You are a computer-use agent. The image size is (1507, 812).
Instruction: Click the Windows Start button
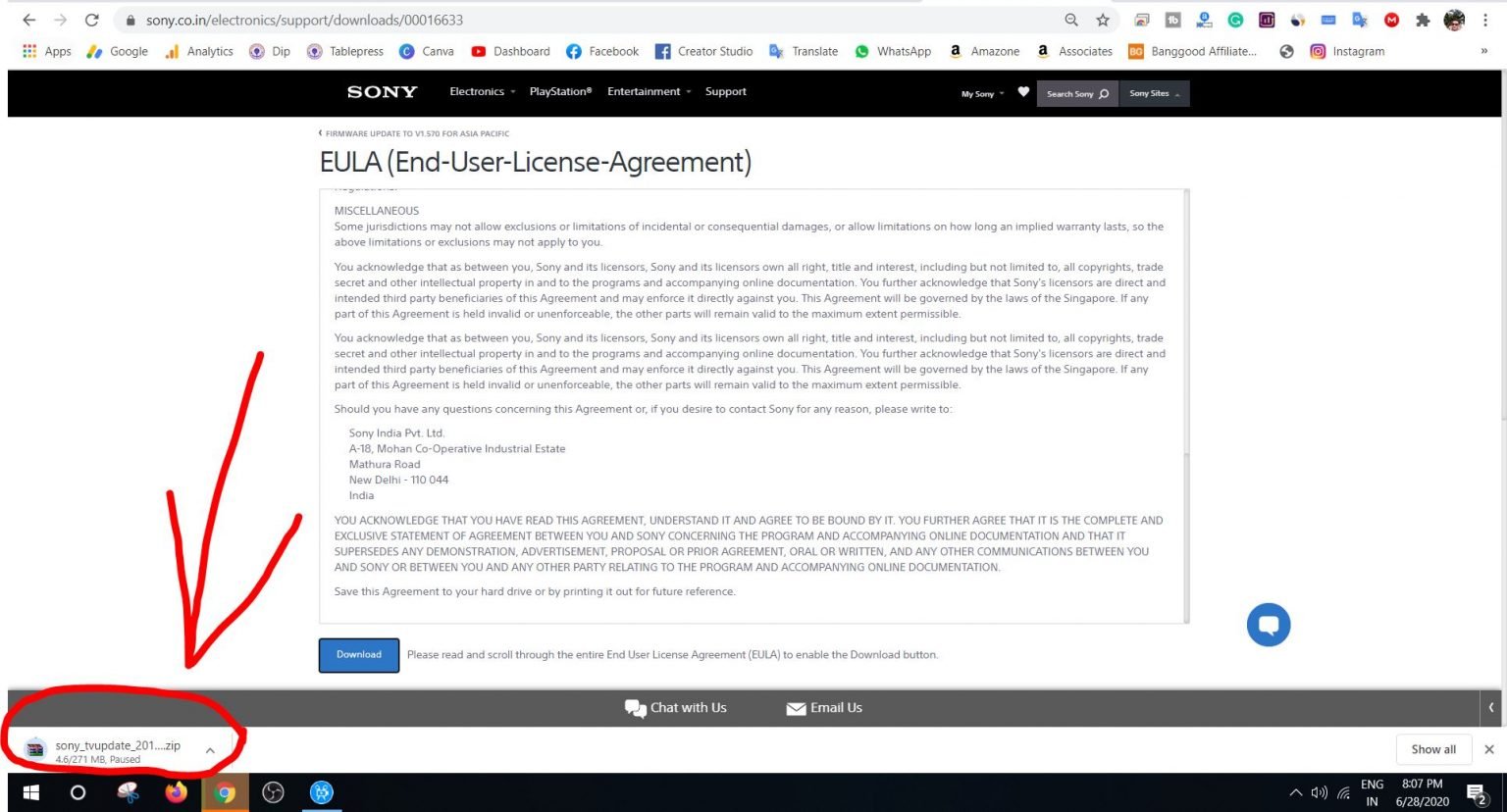coord(30,791)
